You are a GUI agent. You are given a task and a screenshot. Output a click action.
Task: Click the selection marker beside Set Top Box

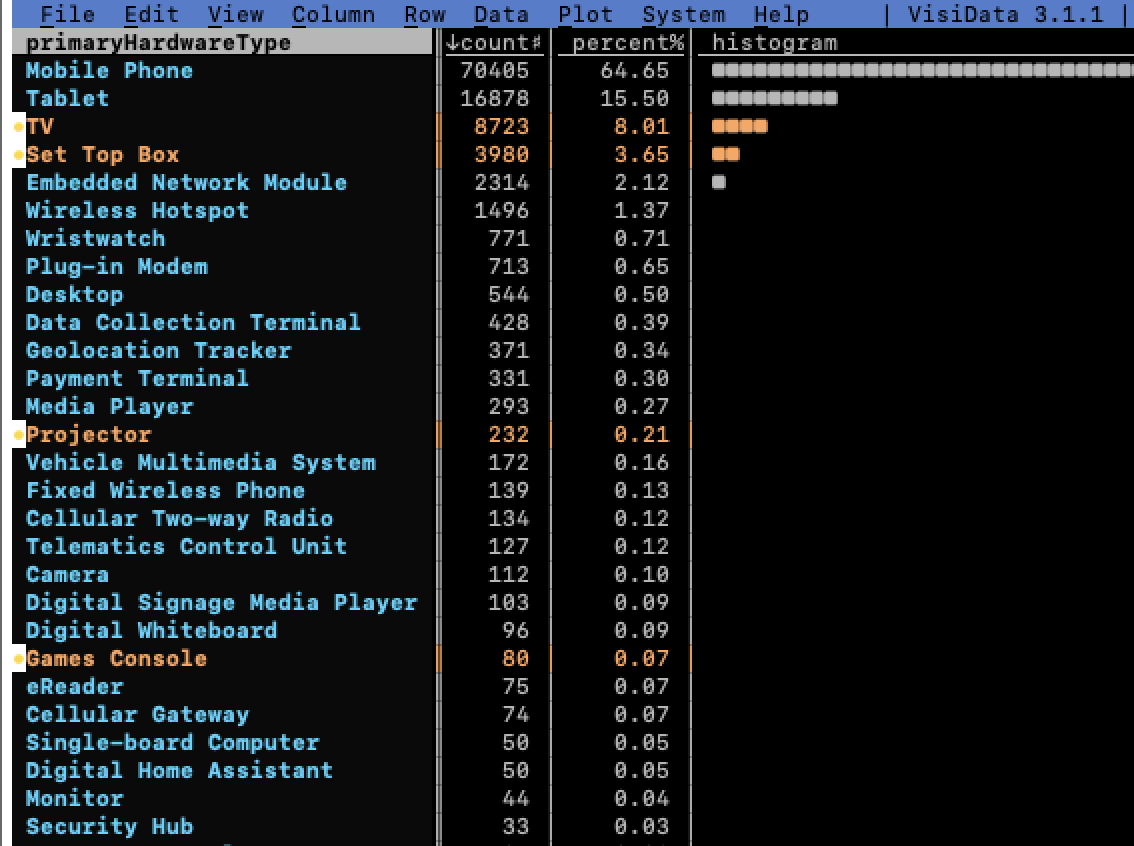[19, 155]
